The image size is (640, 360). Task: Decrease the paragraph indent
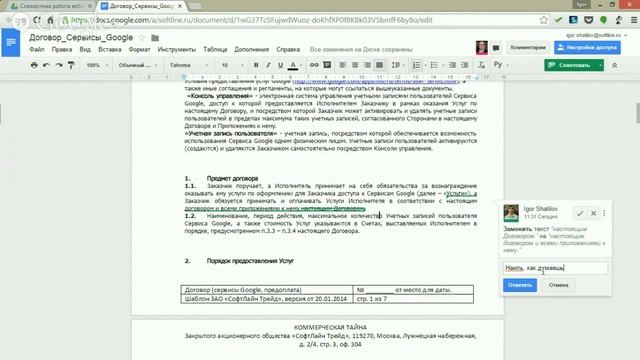point(452,65)
